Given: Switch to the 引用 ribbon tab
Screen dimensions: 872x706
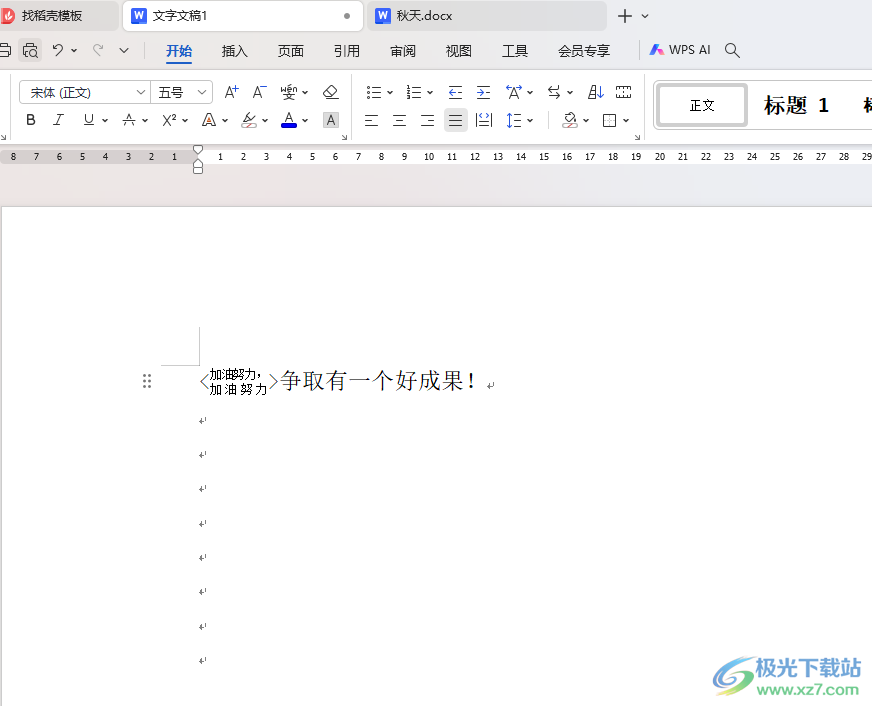Looking at the screenshot, I should point(347,51).
